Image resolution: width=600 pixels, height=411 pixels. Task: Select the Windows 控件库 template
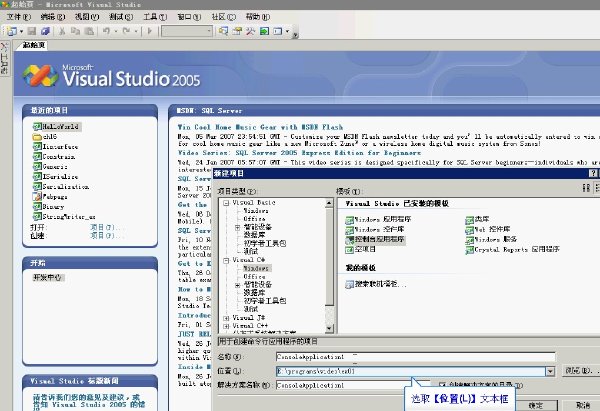tap(375, 229)
